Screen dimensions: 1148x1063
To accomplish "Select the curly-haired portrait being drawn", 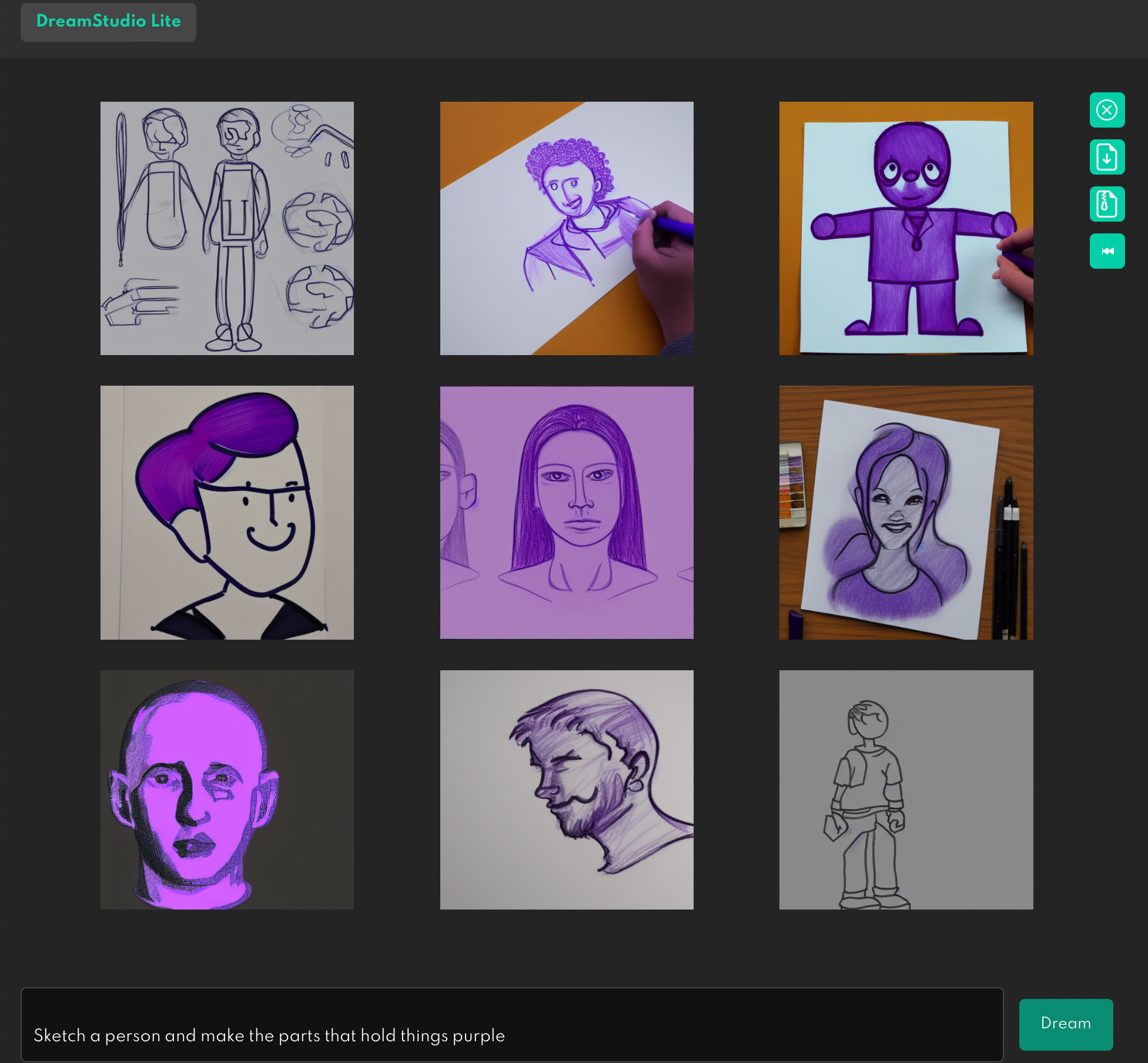I will (566, 228).
